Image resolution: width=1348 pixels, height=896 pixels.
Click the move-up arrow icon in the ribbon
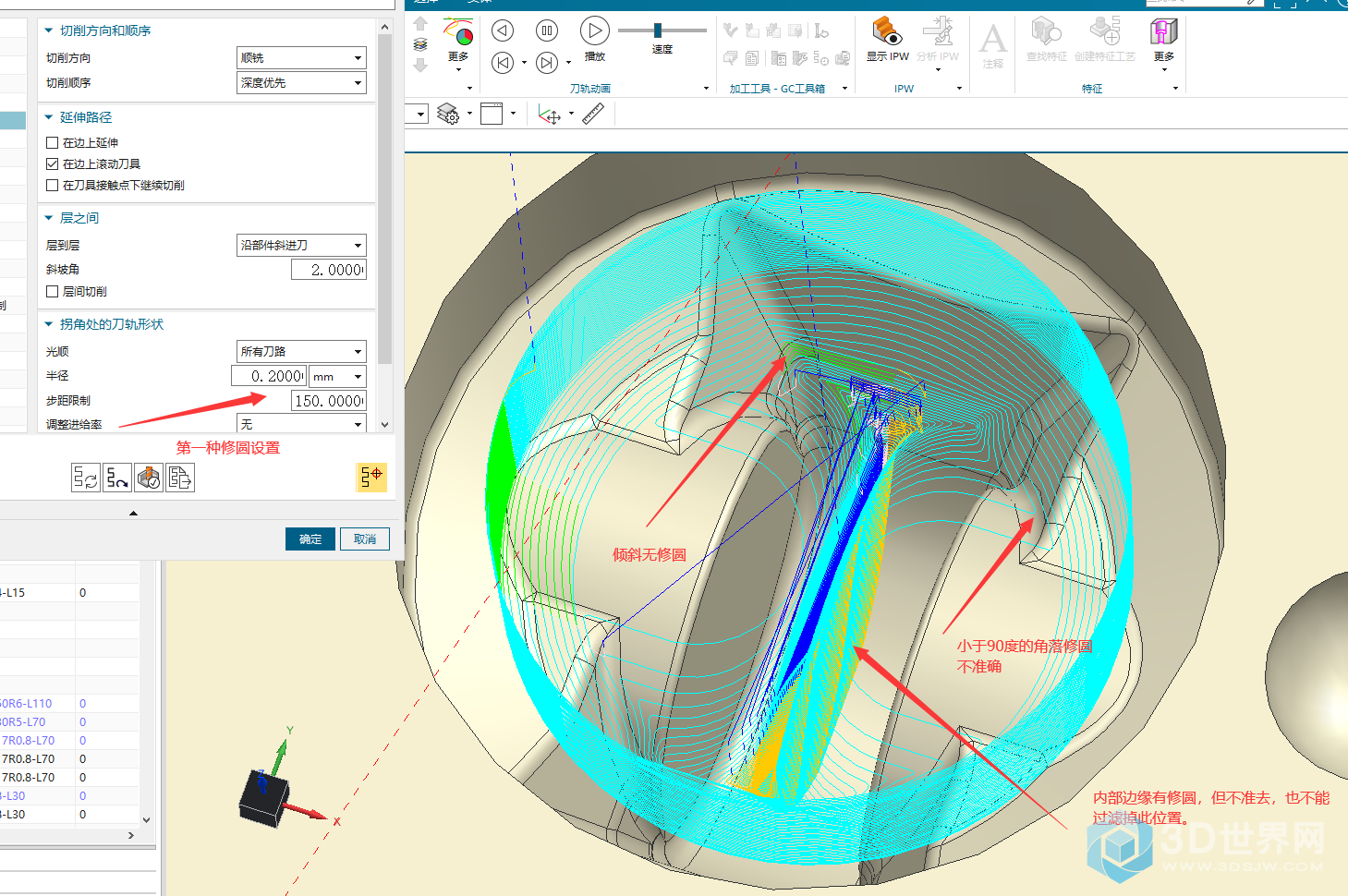coord(420,24)
